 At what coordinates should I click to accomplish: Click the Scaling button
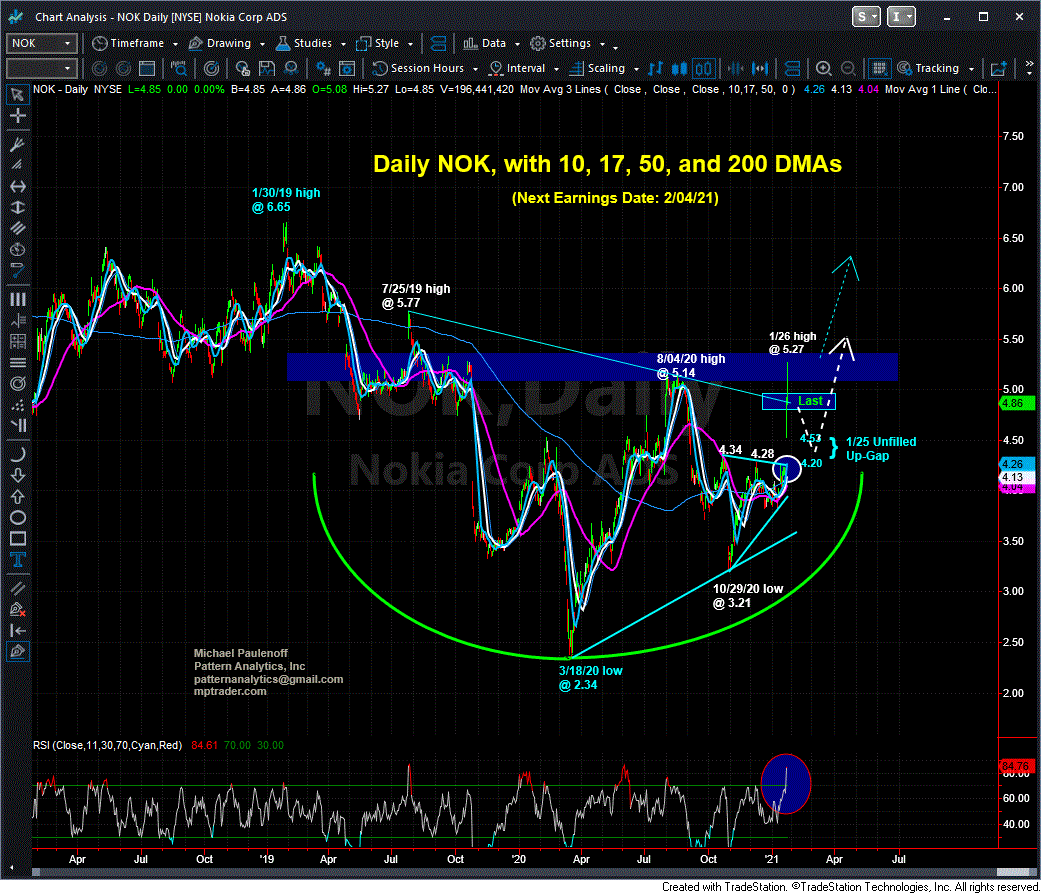pos(598,68)
